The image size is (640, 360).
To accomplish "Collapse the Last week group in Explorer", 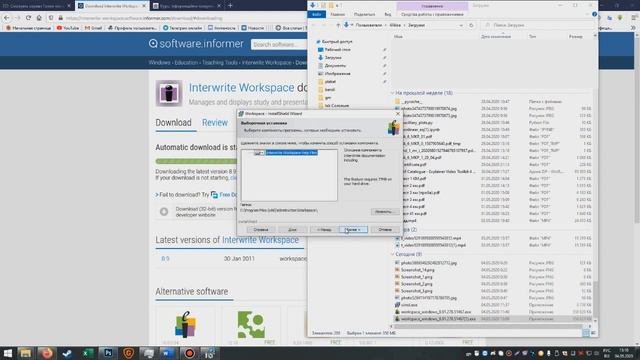I will click(393, 93).
